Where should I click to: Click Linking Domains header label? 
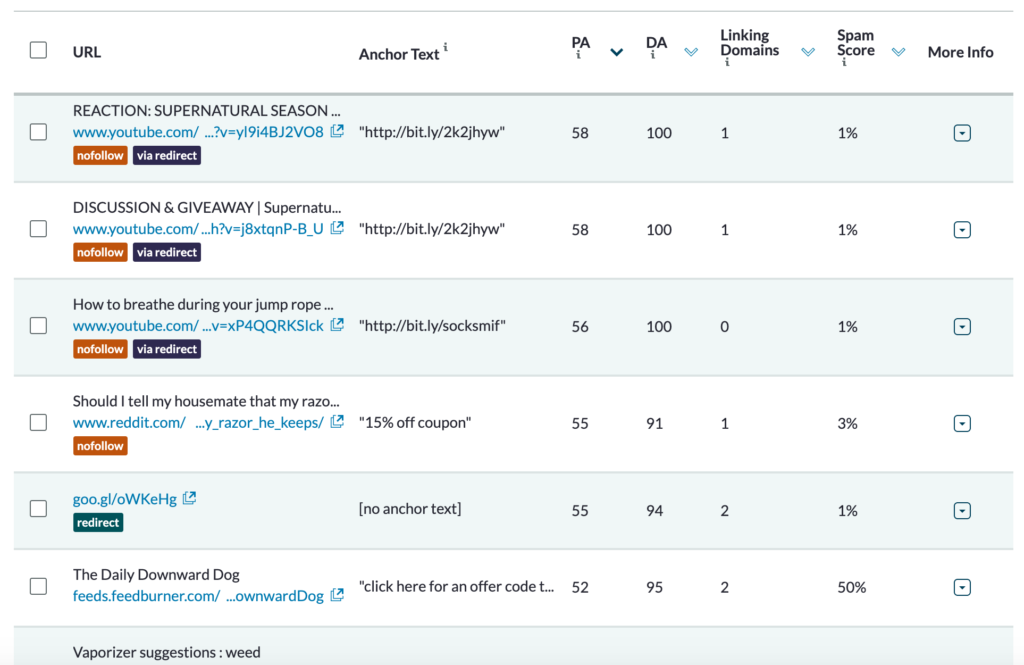(x=750, y=42)
